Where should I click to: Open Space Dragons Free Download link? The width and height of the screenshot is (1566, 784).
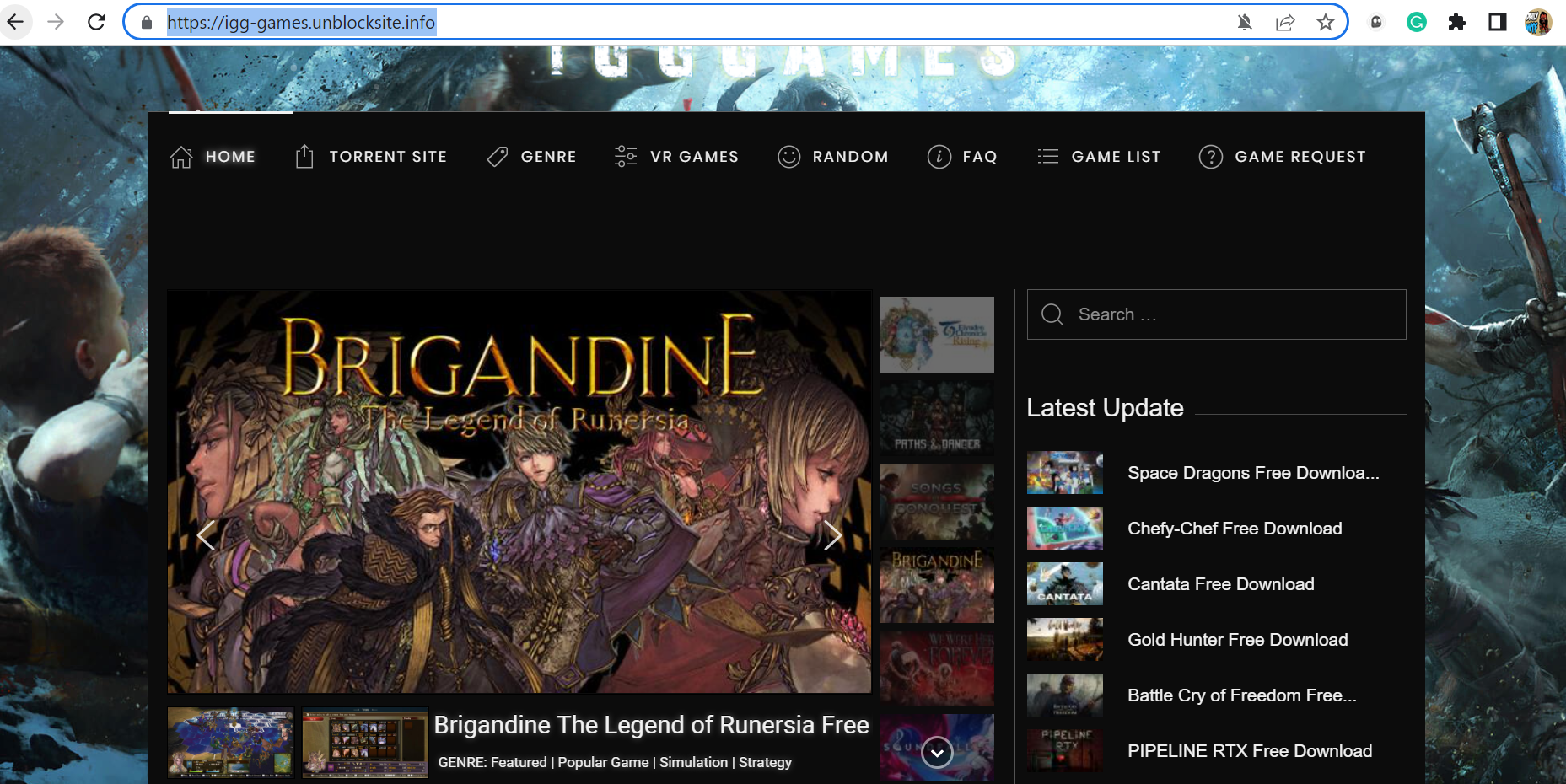tap(1252, 473)
